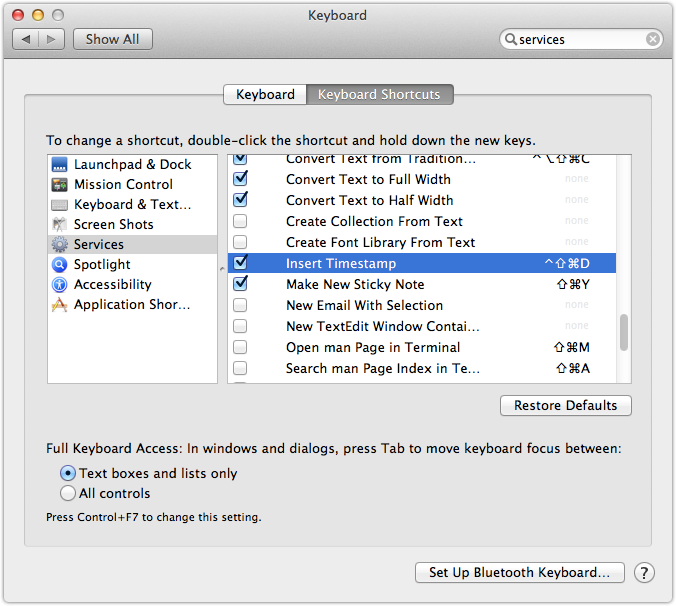Select Application Shortcuts category
The width and height of the screenshot is (676, 606).
coord(132,305)
